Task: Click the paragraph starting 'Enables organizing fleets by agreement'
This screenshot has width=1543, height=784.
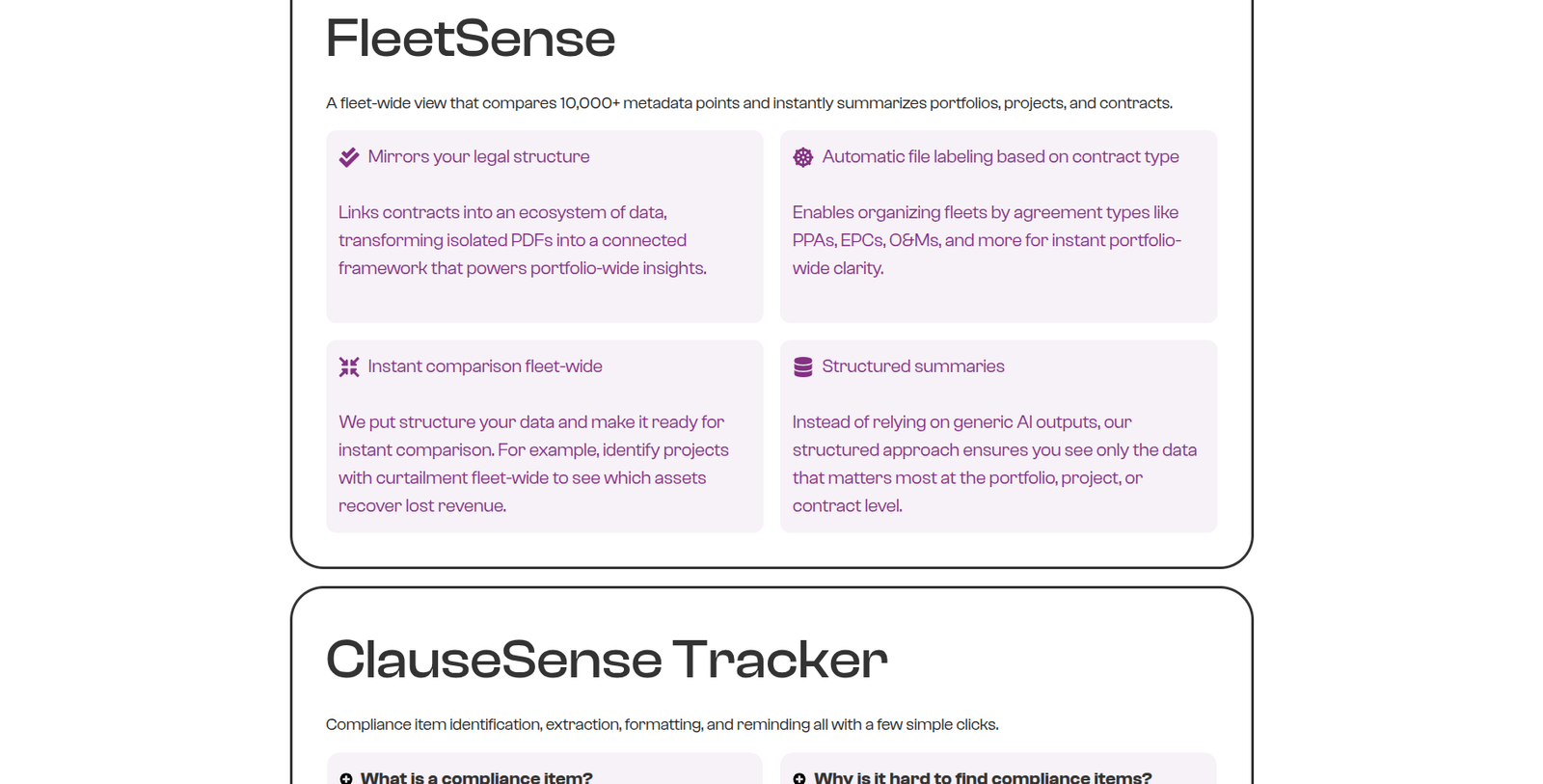Action: coord(987,240)
